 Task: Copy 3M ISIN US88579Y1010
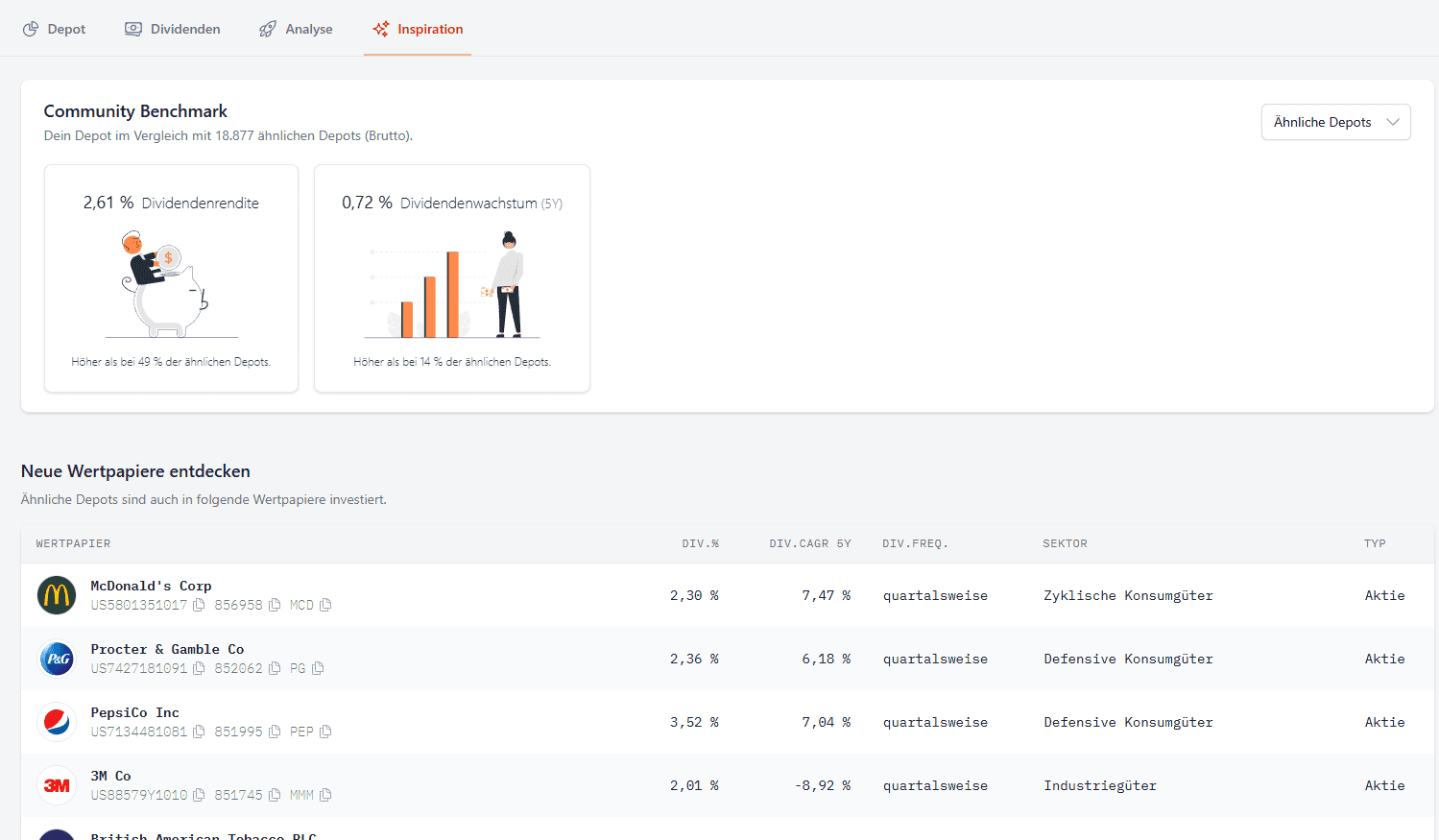pyautogui.click(x=199, y=795)
